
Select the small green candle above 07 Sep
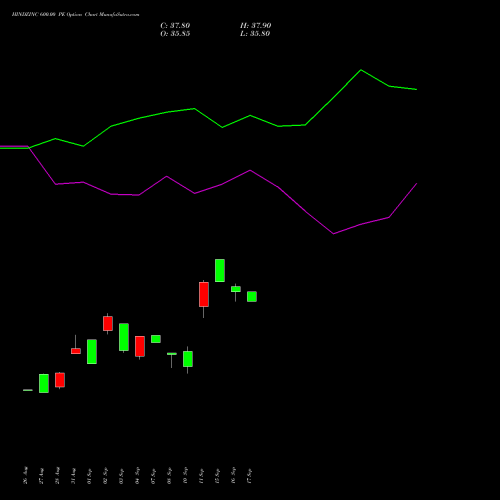[156, 339]
